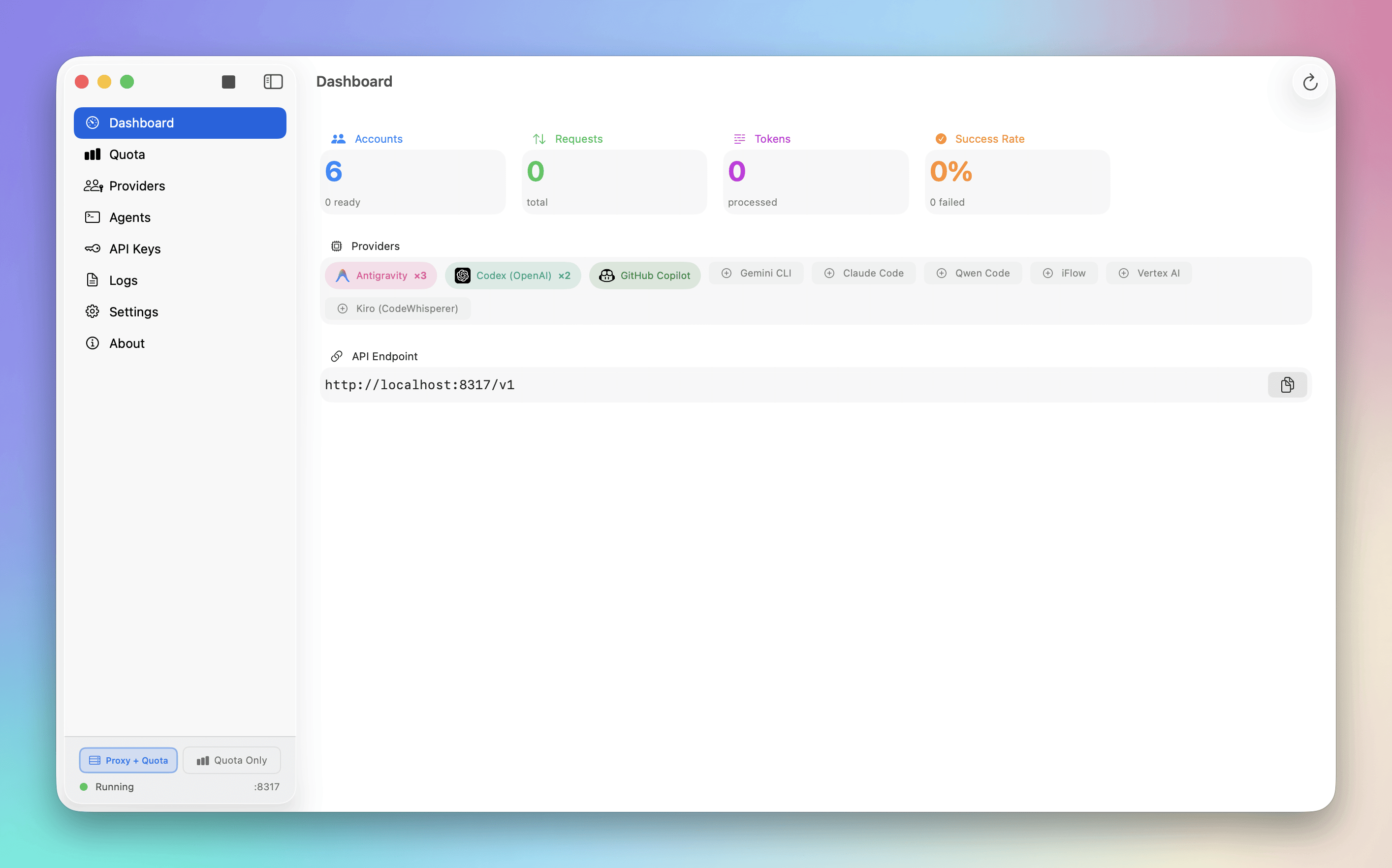This screenshot has height=868, width=1392.
Task: Go to API Keys section
Action: 134,248
